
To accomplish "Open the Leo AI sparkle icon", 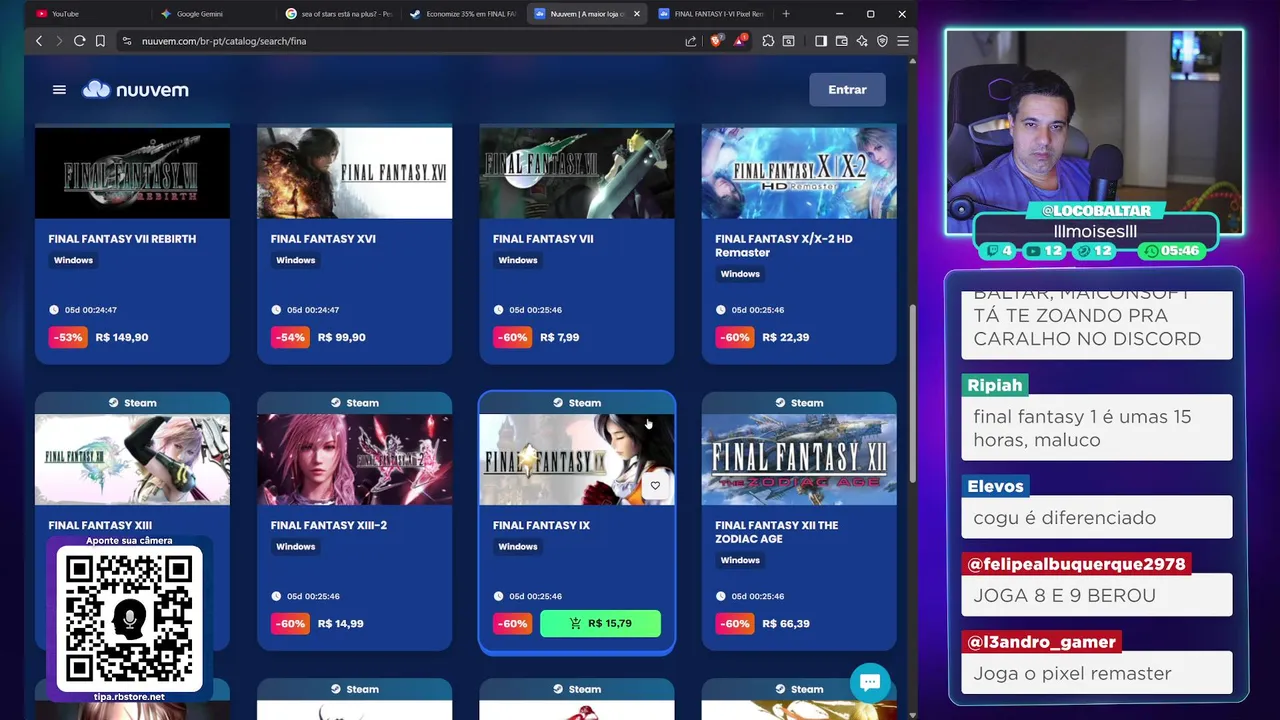I will coord(862,41).
